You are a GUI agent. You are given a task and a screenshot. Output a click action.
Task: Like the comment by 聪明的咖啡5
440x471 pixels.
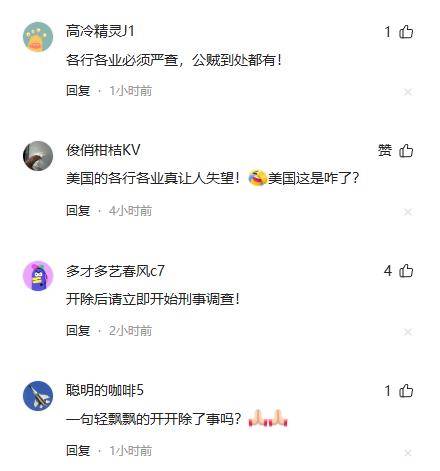point(406,391)
